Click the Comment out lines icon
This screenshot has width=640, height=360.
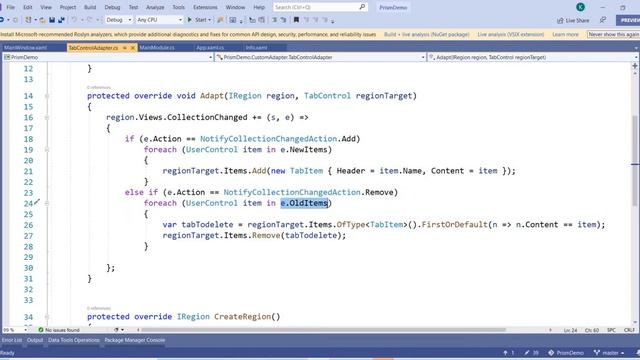pyautogui.click(x=275, y=20)
